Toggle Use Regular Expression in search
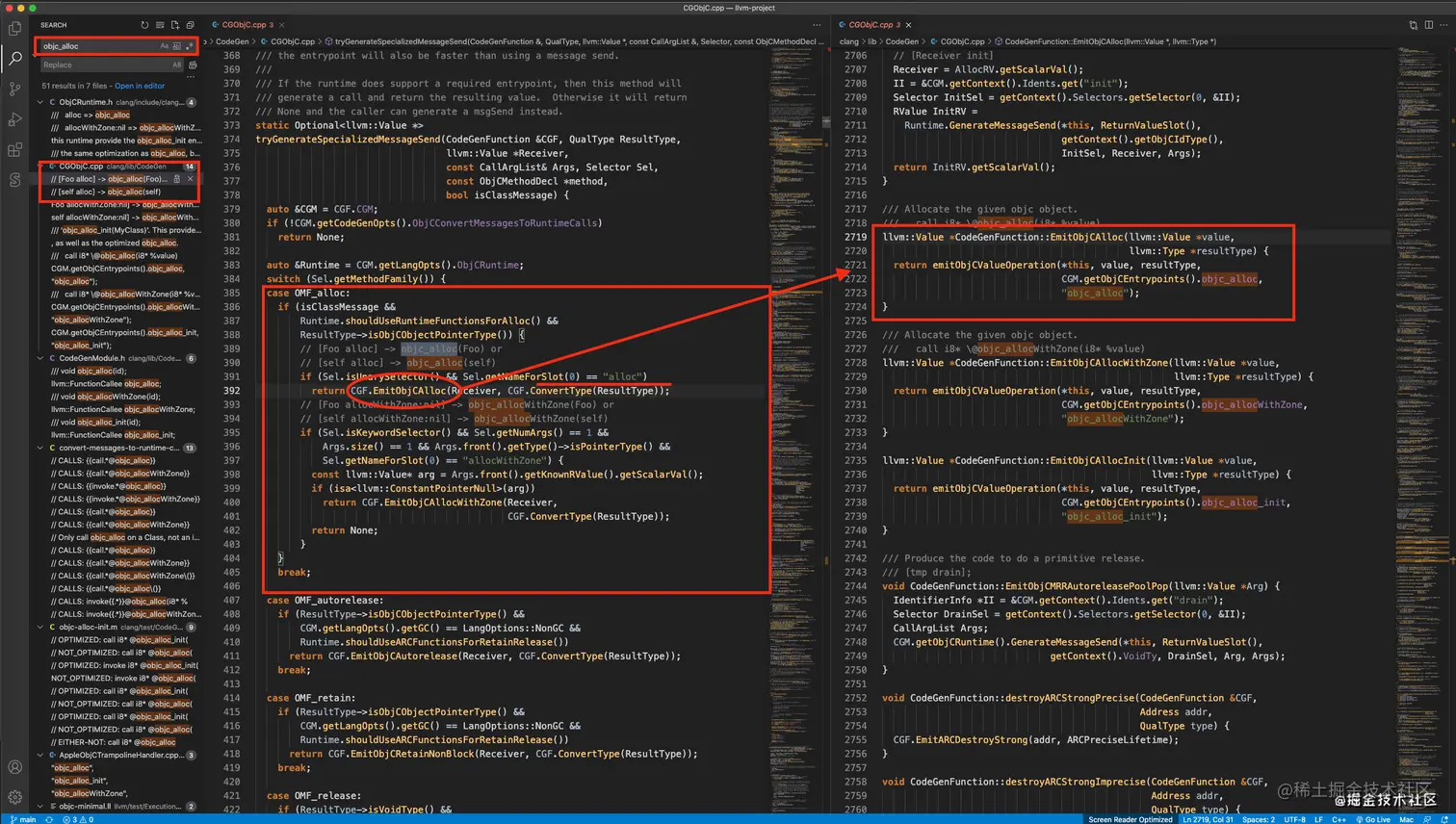 tap(189, 46)
